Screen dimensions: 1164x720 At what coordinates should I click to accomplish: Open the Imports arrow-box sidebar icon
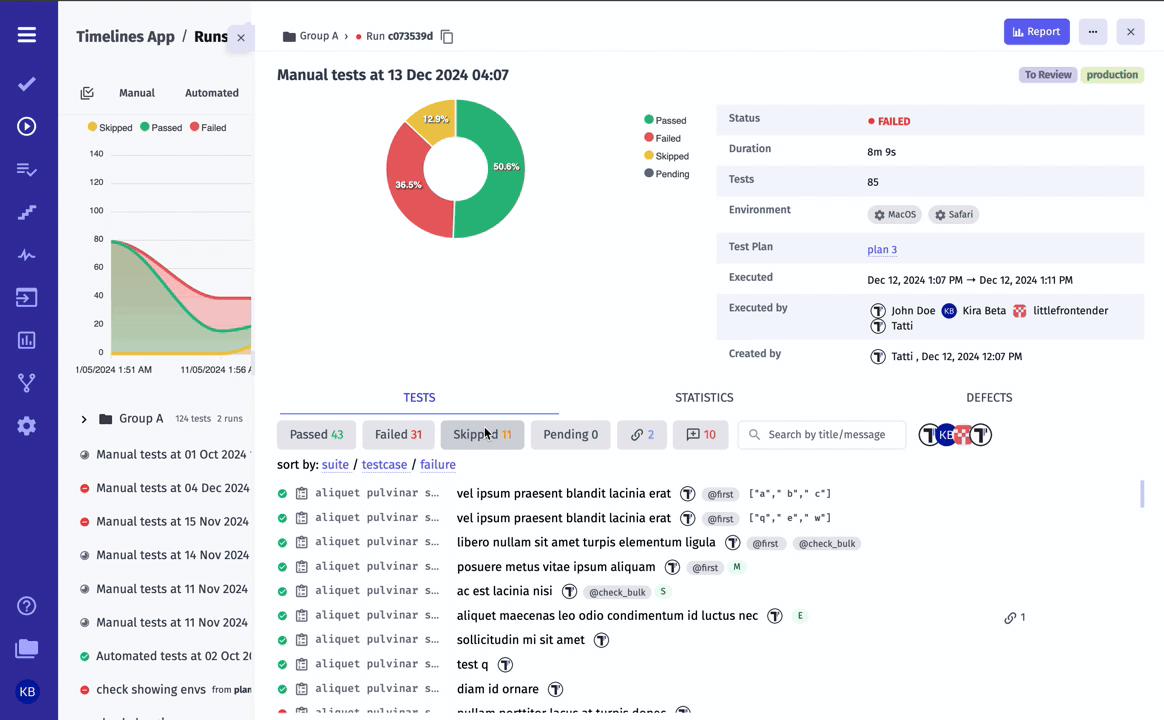point(27,298)
